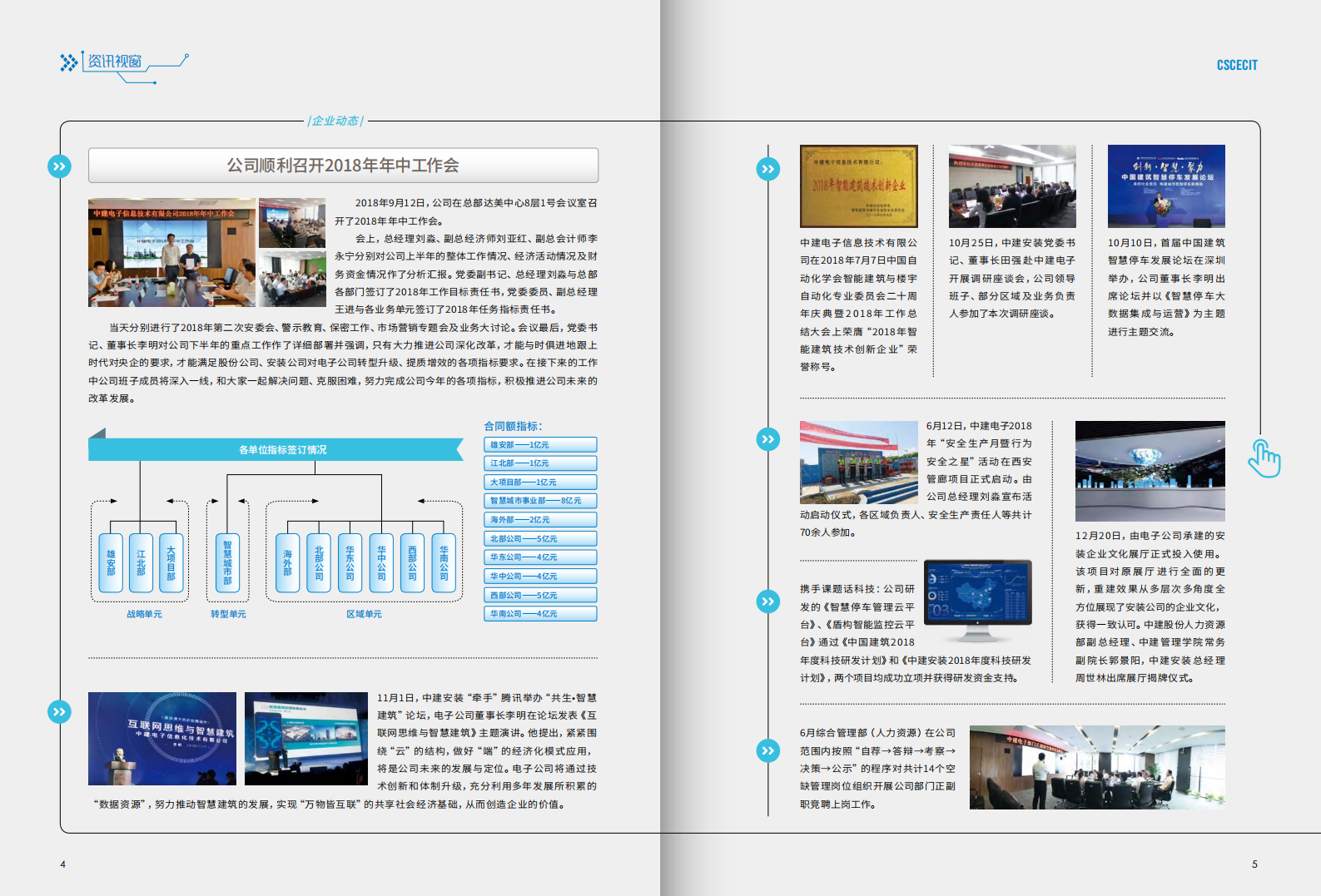Select the 北部公司 box in the chart

pyautogui.click(x=319, y=563)
